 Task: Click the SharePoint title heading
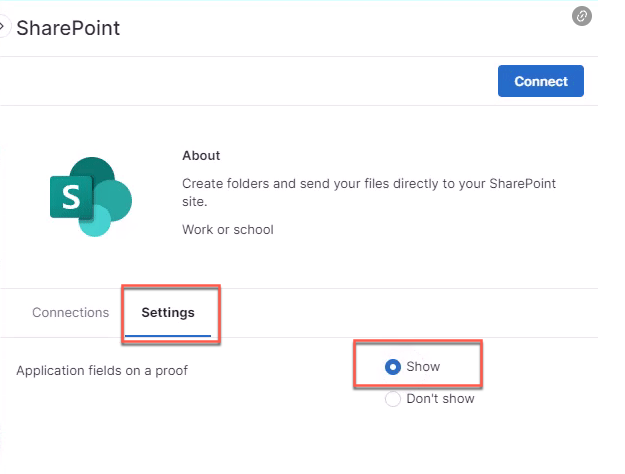68,28
